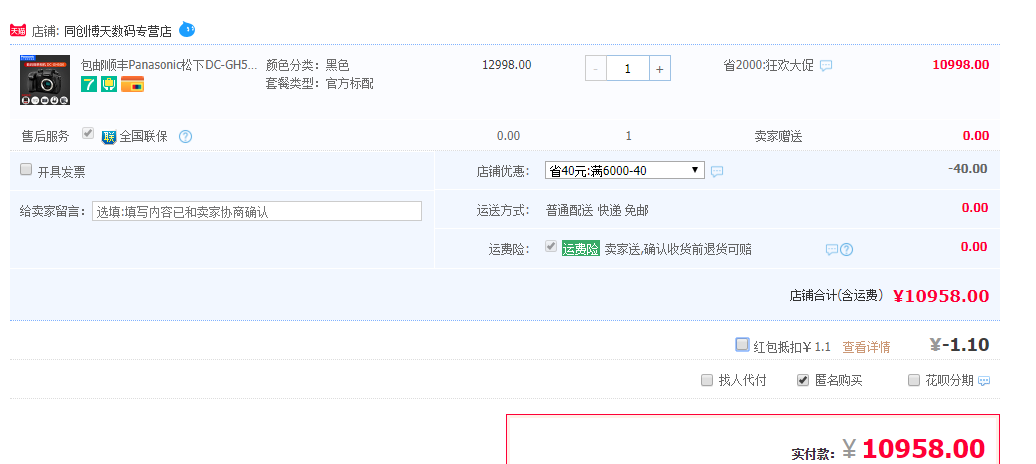
Task: Toggle the 售后服务 warranty checkbox
Action: coord(87,134)
